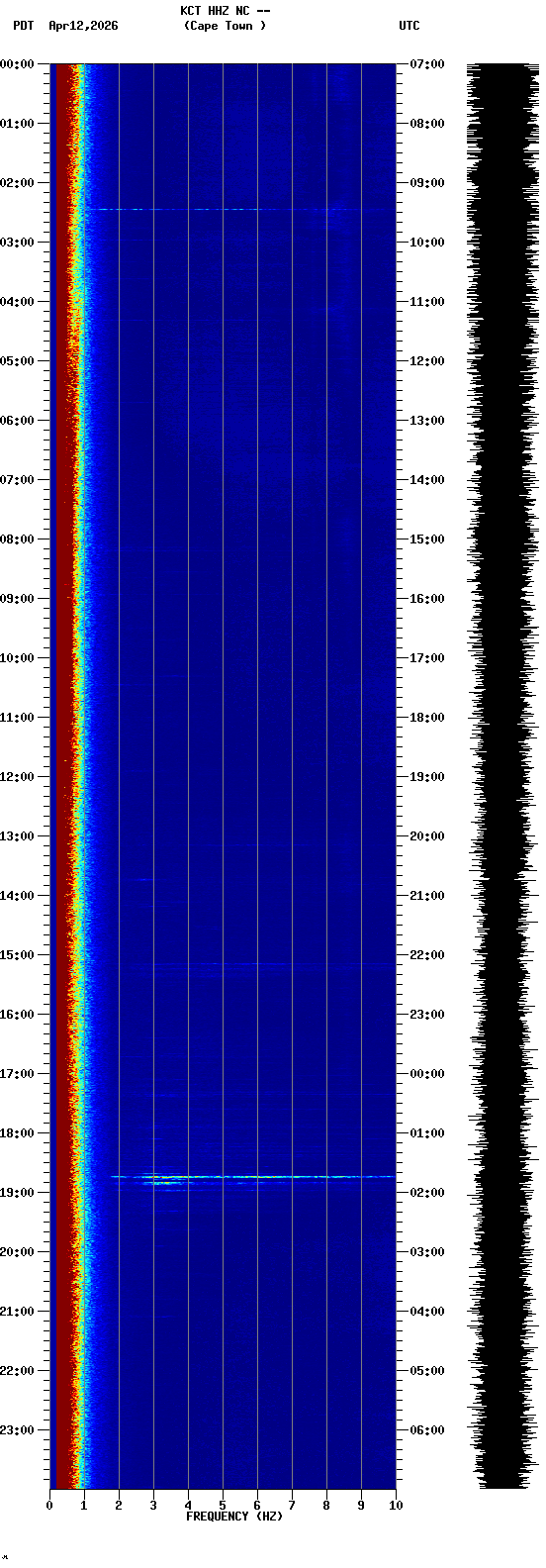Screen dimensions: 546x1568
Task: Click the 15:00 PDT time label
Action: click(x=17, y=955)
